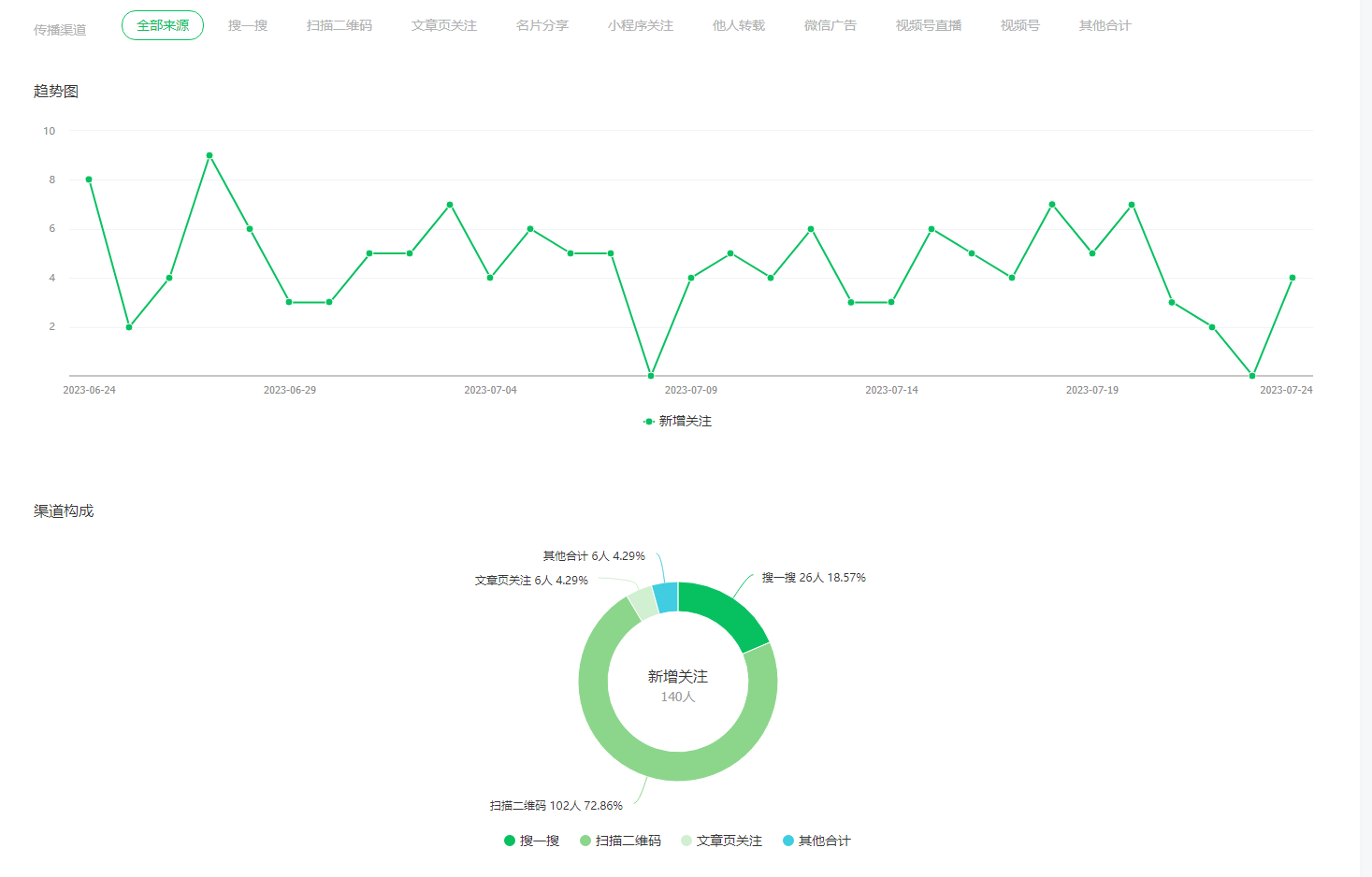Screen dimensions: 1372x877
Task: Hide 扫描二维码 via the donut legend
Action: click(621, 841)
